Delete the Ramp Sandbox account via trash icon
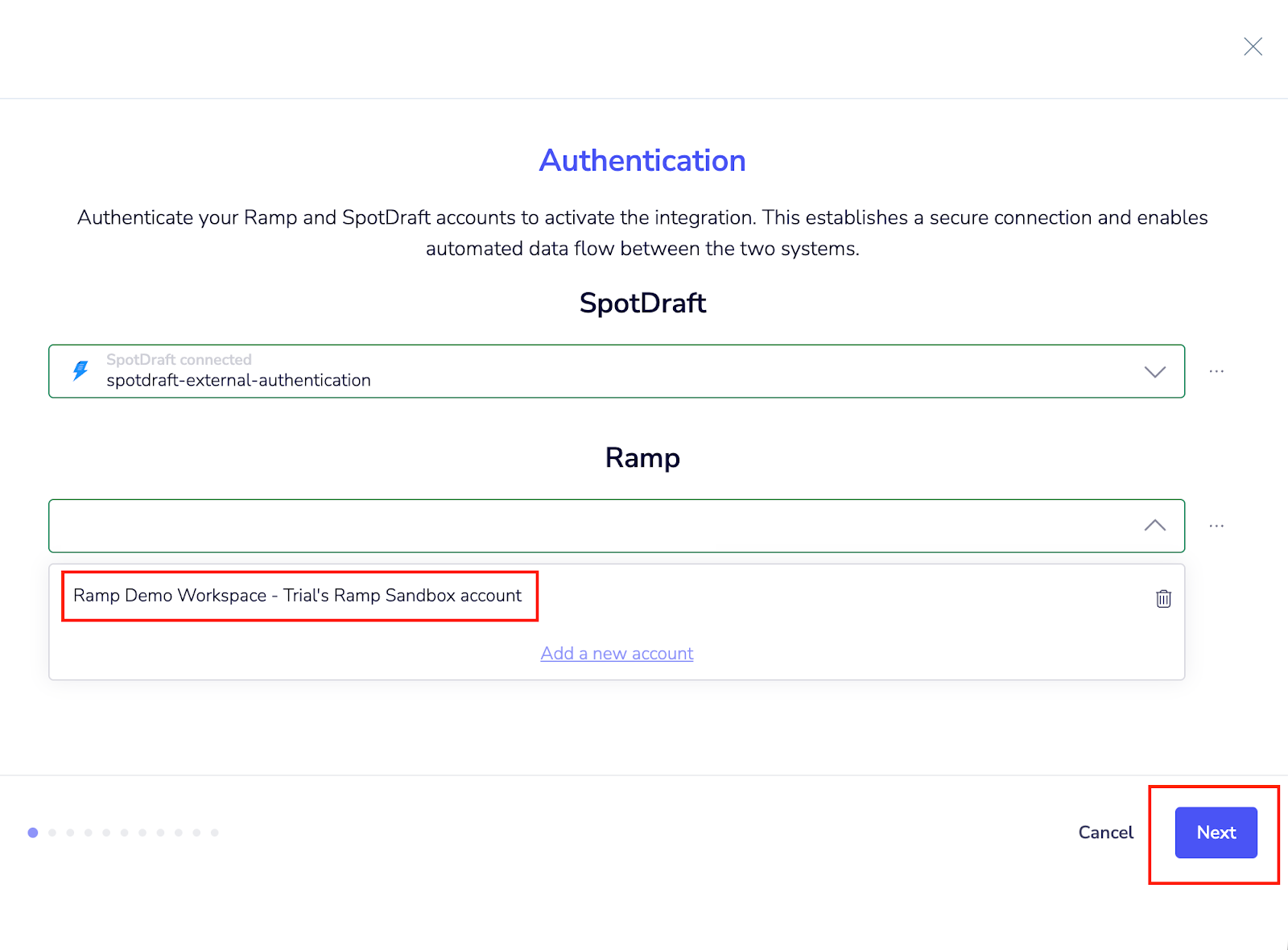The width and height of the screenshot is (1288, 950). [1163, 598]
